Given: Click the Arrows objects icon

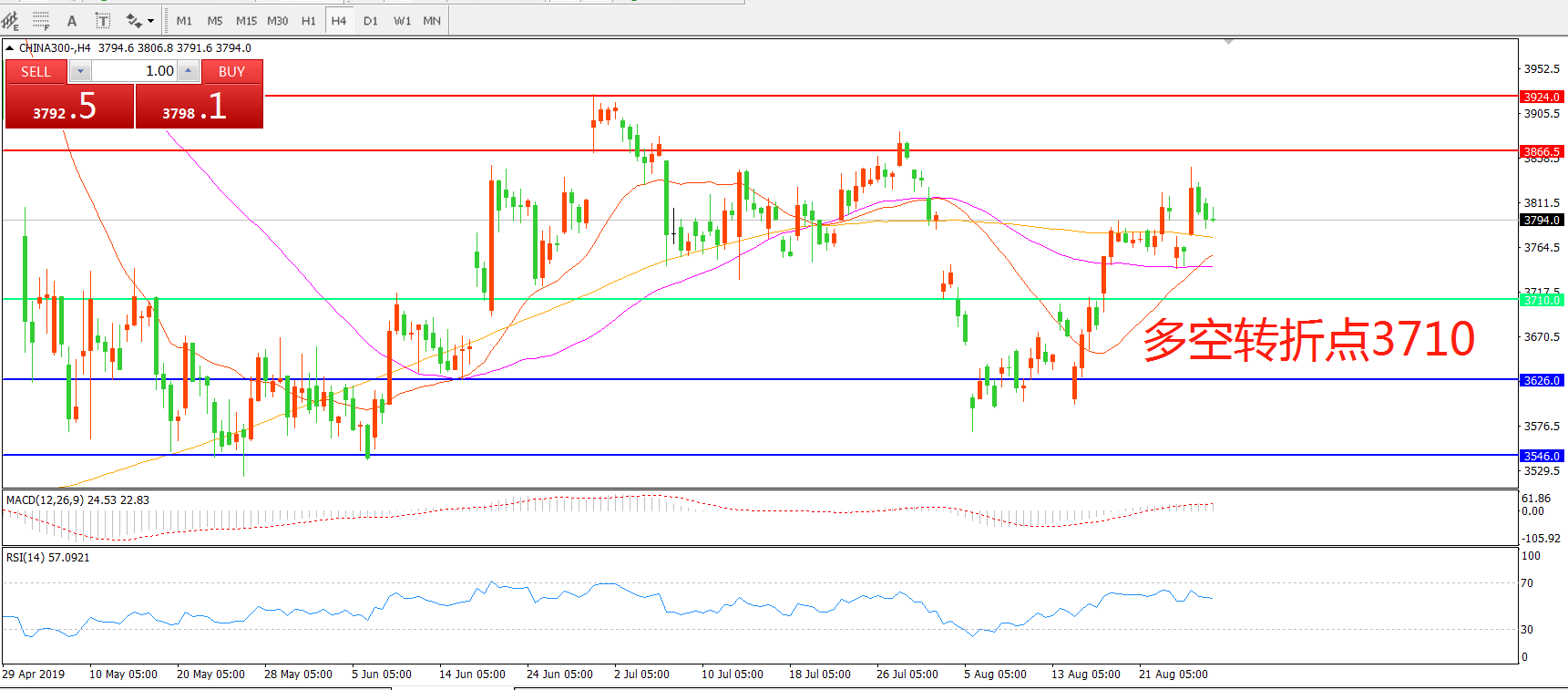Looking at the screenshot, I should click(134, 20).
